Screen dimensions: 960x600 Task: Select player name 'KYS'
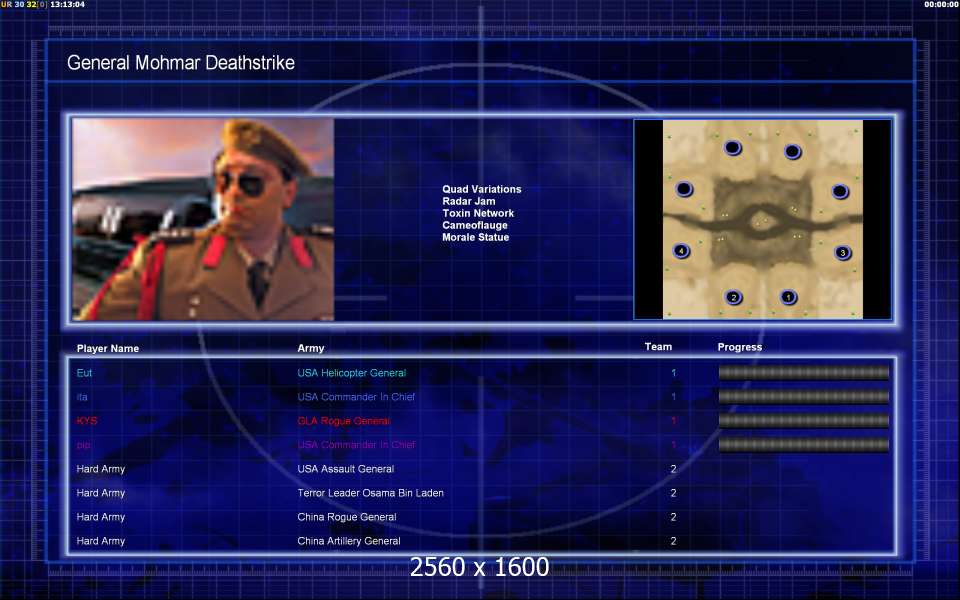pos(87,421)
